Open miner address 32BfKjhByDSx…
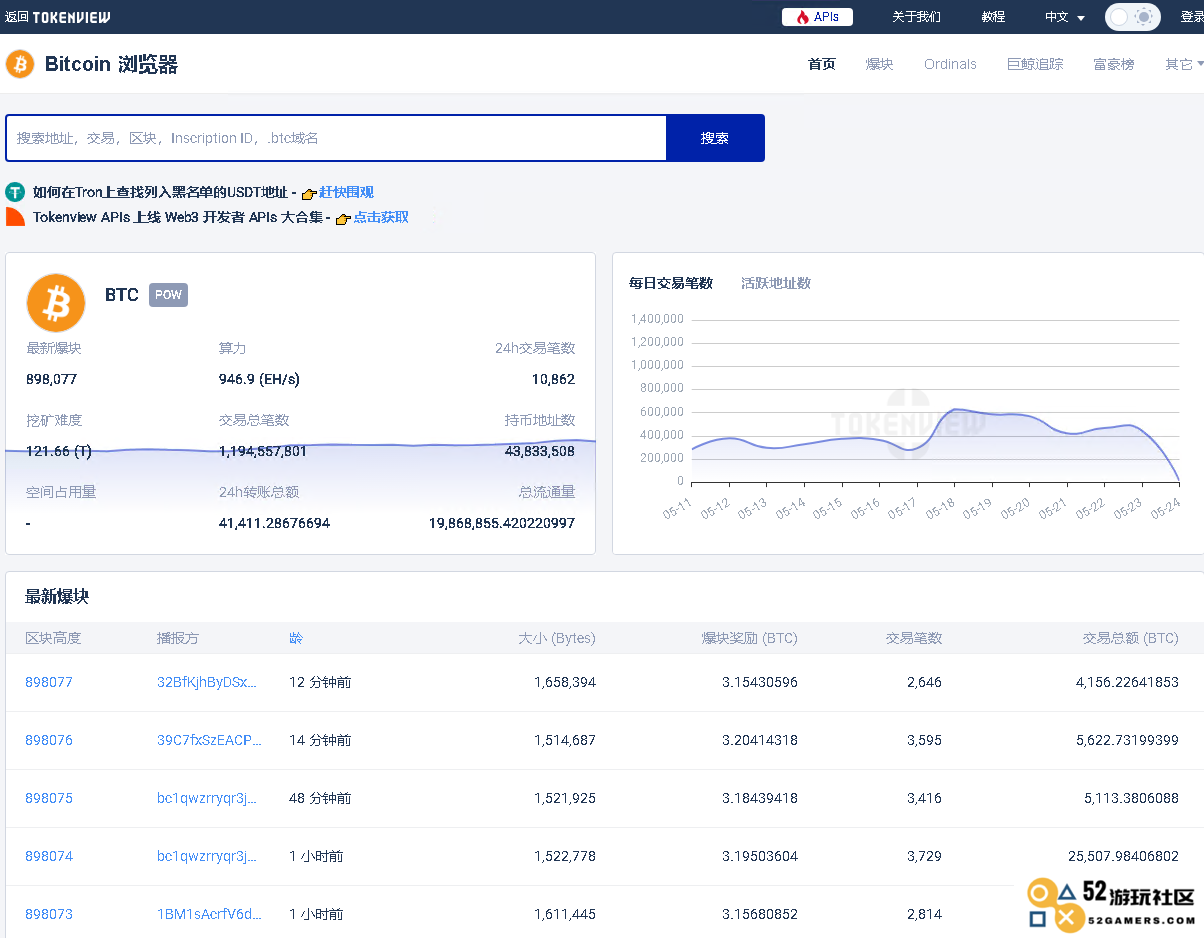This screenshot has width=1204, height=938. [207, 682]
